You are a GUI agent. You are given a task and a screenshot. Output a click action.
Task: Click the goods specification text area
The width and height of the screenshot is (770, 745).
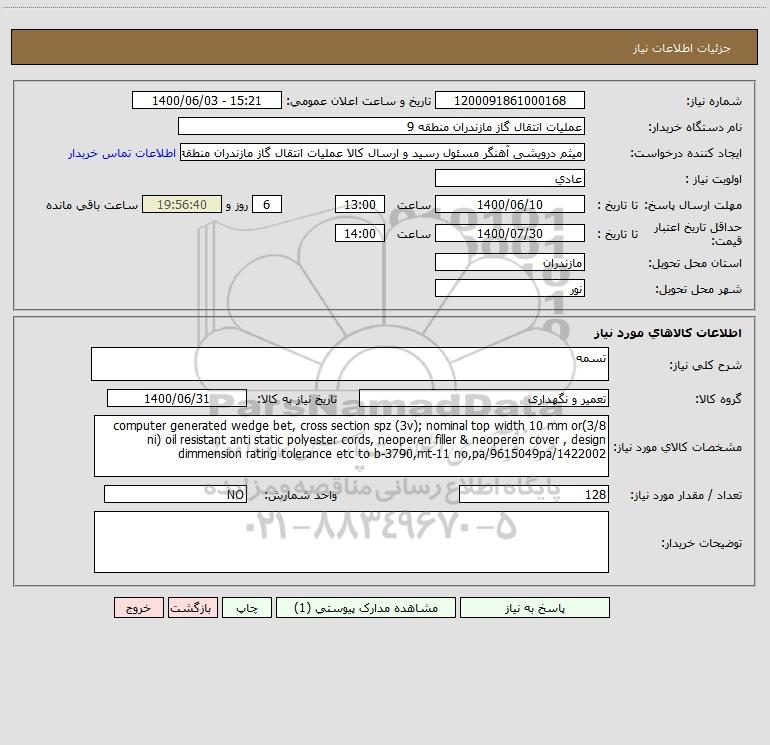tap(351, 446)
